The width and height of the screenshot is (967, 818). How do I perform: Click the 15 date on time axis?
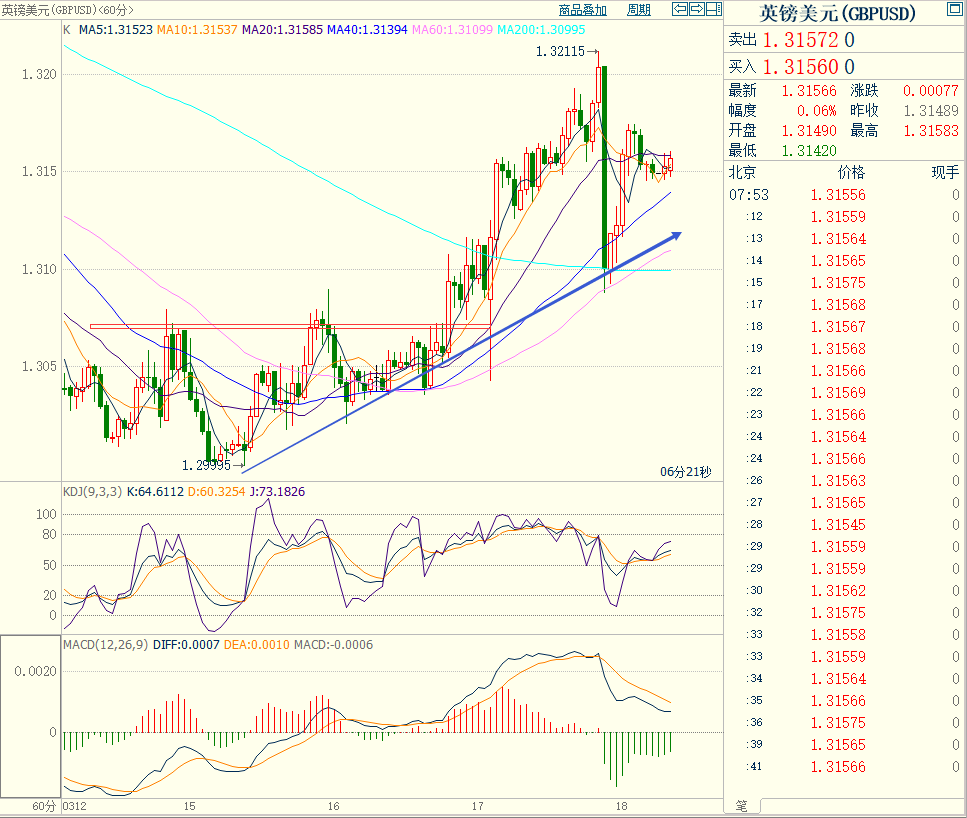point(189,806)
